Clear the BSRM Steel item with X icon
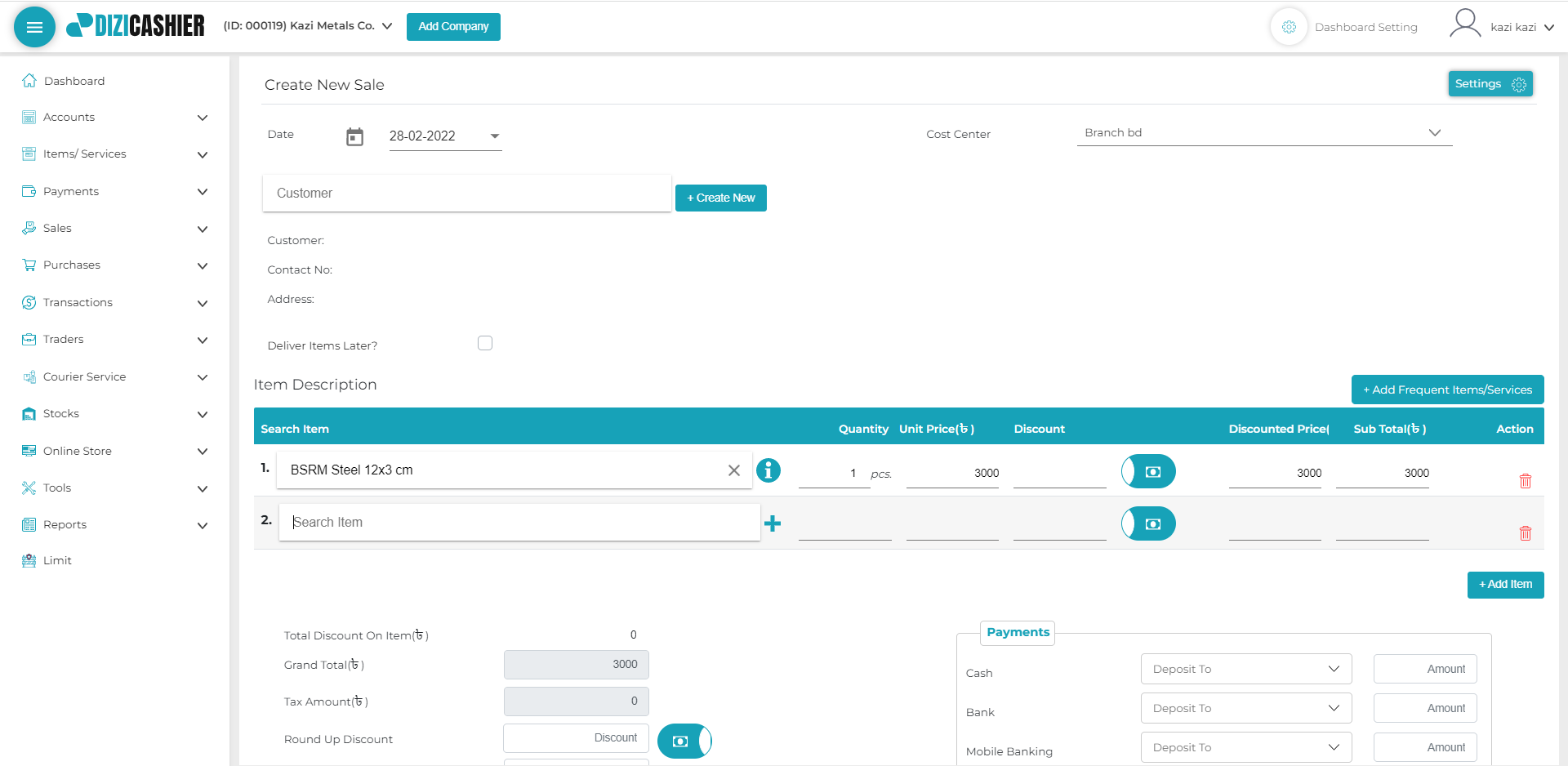This screenshot has height=766, width=1568. pyautogui.click(x=733, y=470)
